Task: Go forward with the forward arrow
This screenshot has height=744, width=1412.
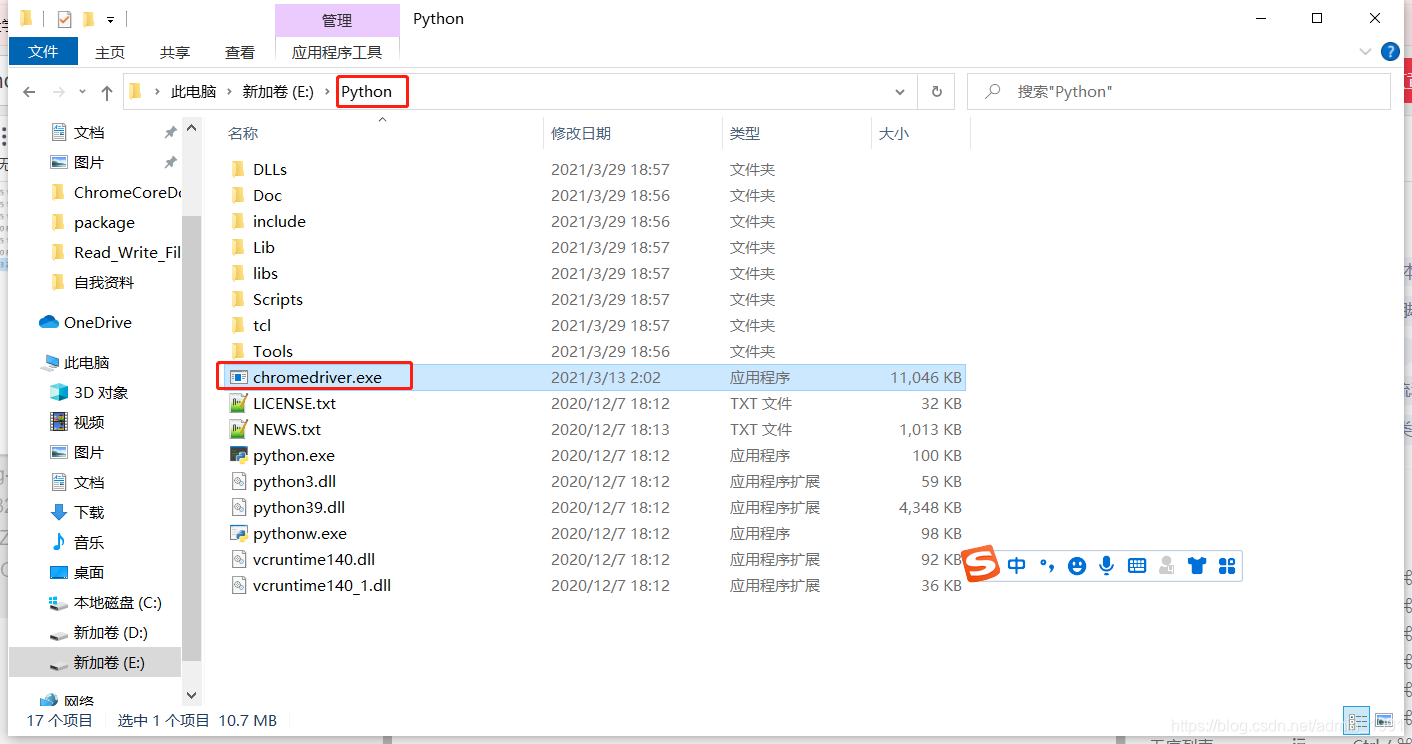Action: point(59,92)
